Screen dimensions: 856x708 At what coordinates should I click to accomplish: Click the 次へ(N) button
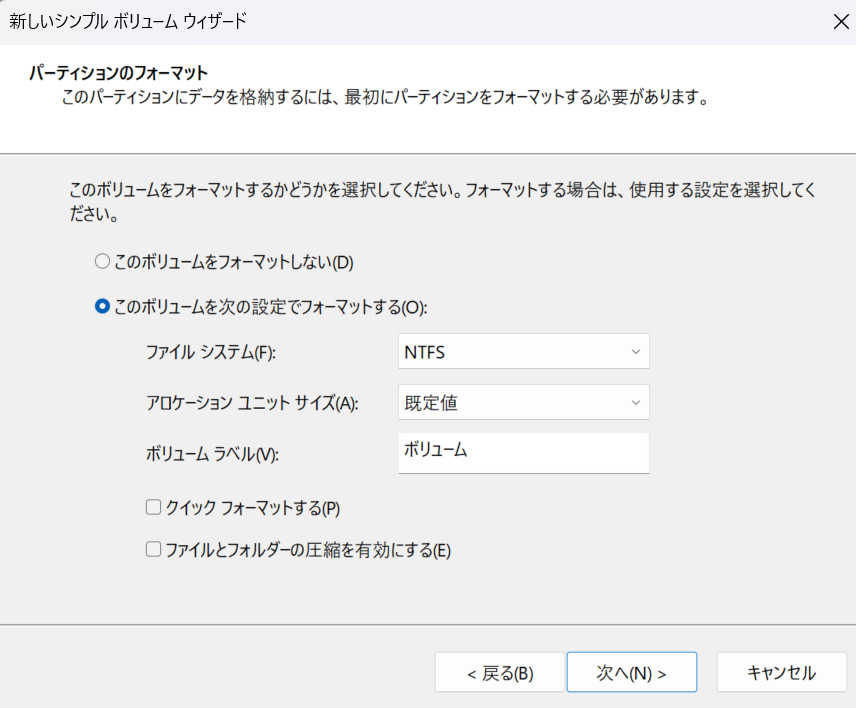(631, 672)
